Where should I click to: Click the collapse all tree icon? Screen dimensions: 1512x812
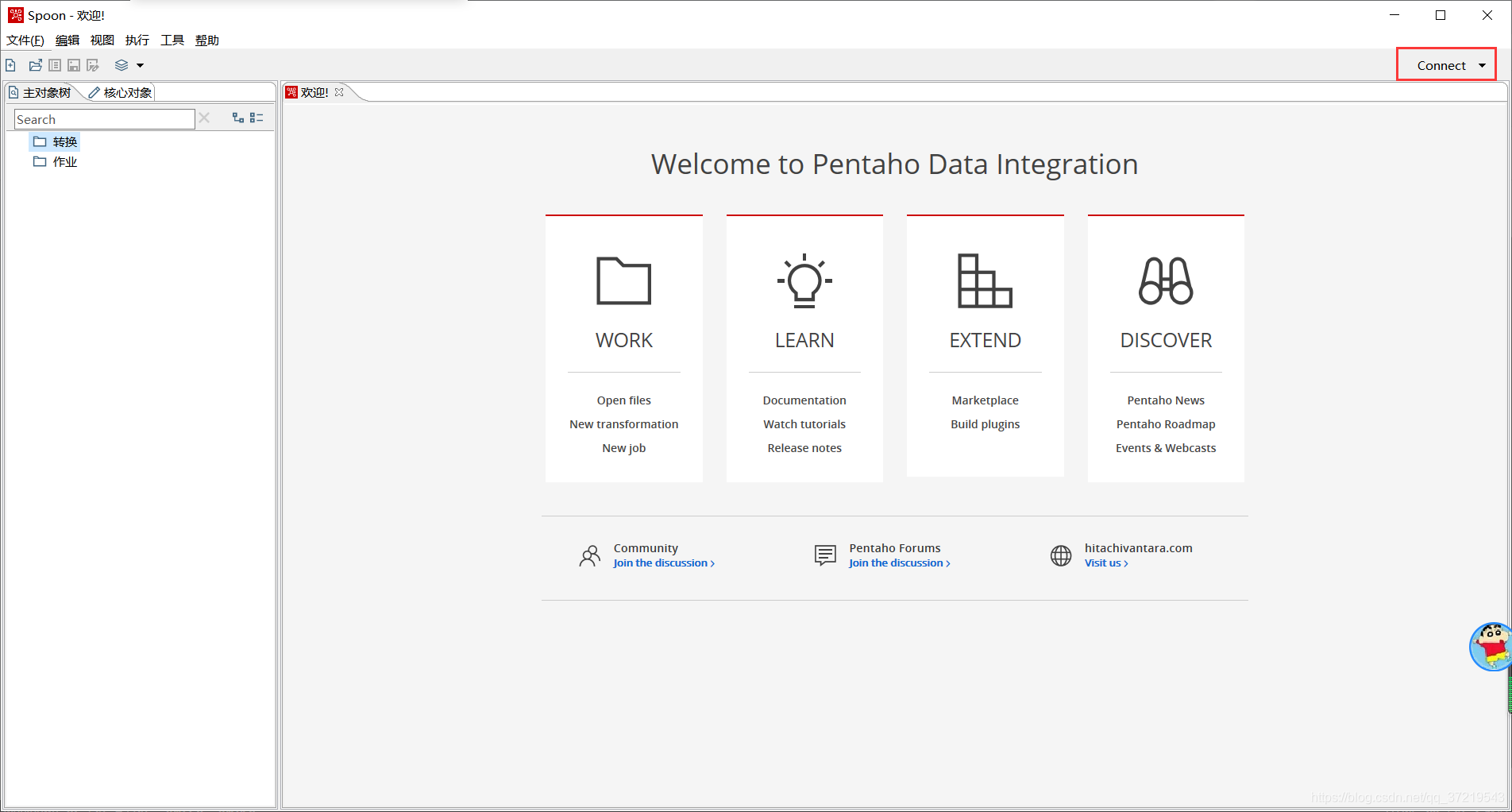tap(256, 118)
